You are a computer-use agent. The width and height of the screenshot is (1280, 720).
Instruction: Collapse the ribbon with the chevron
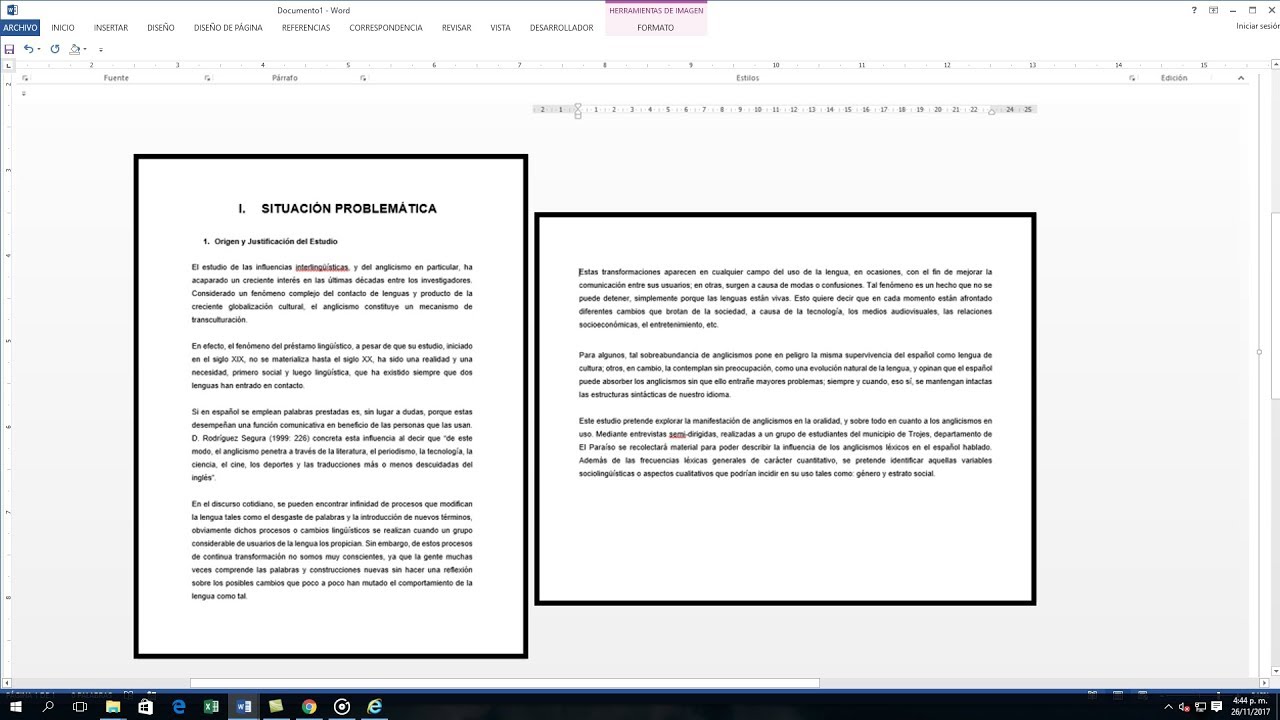pos(1241,78)
